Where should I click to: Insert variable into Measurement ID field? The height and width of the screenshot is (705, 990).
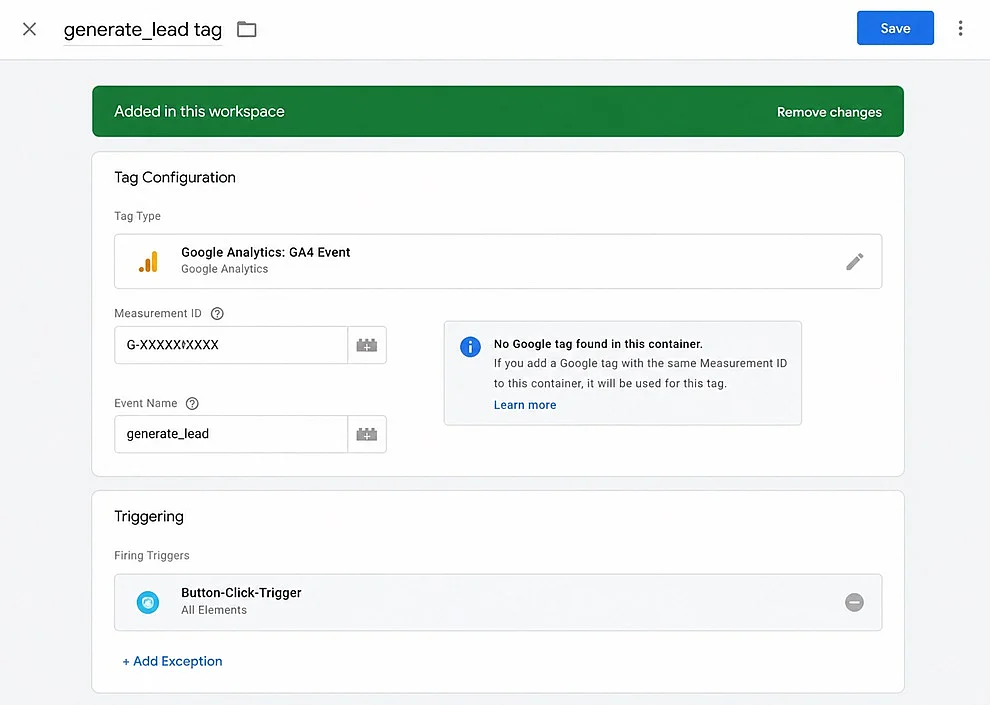pos(367,345)
